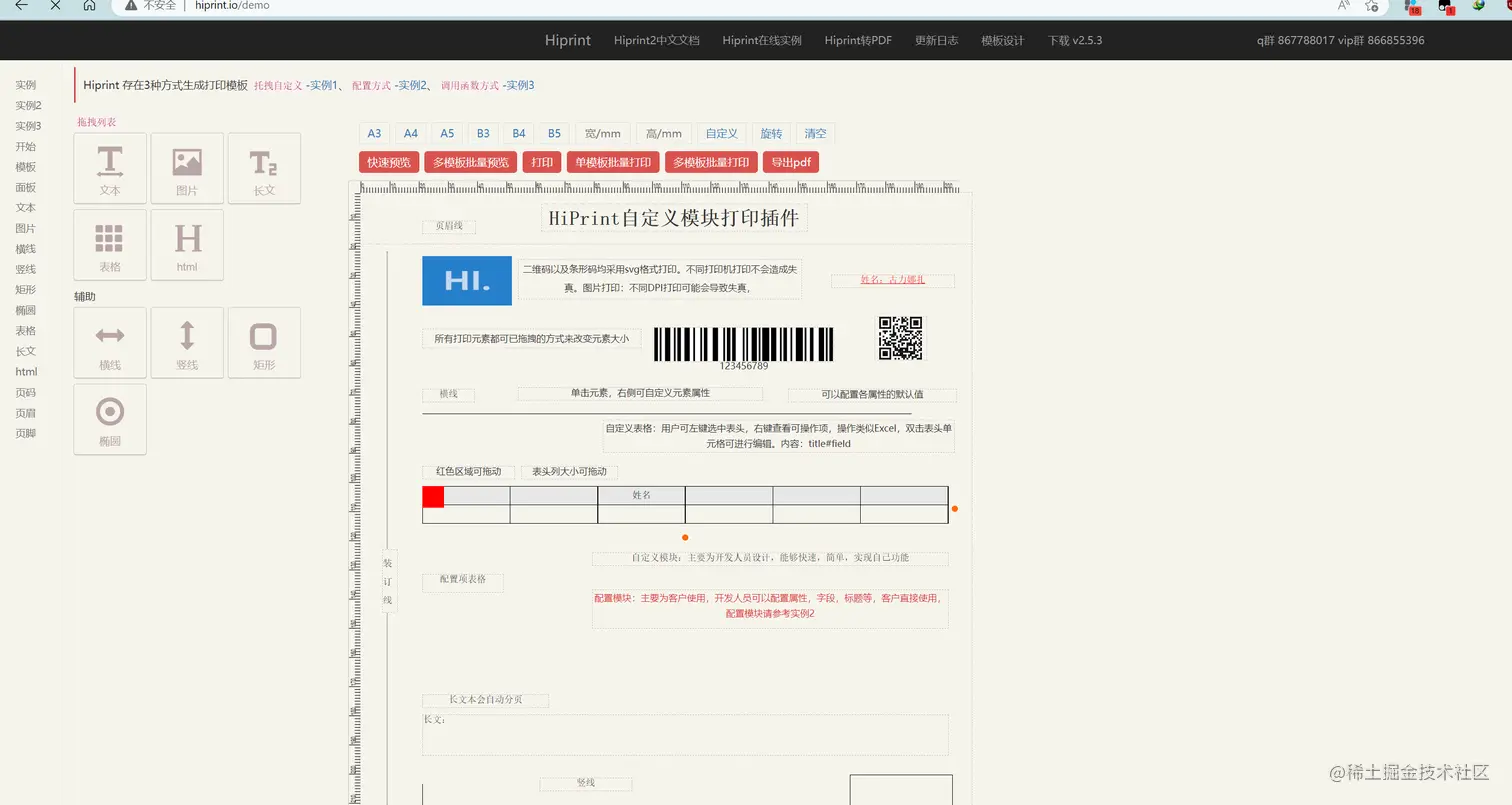
Task: Select the QR code element
Action: pos(900,338)
